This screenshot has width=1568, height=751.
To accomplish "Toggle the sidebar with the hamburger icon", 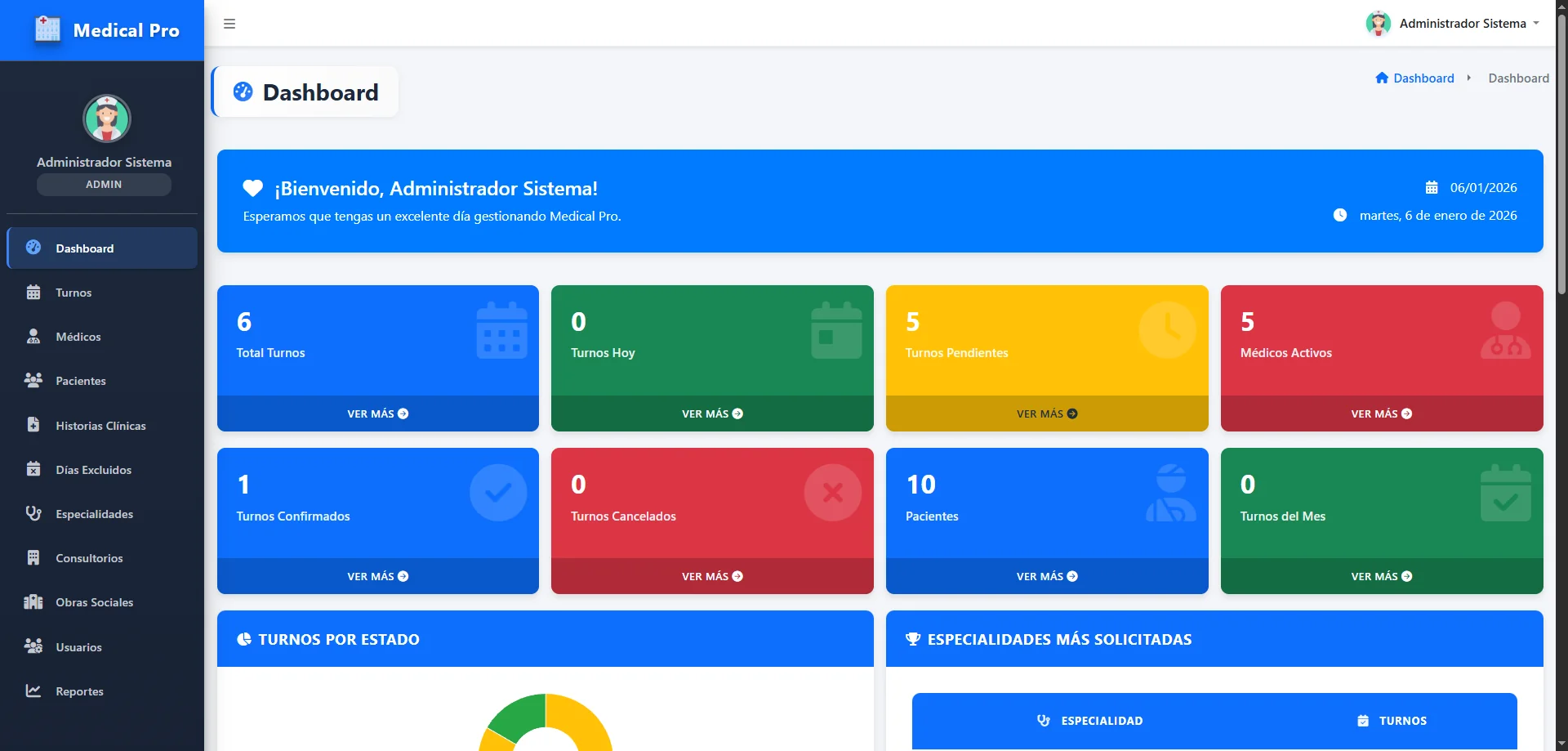I will [x=229, y=24].
